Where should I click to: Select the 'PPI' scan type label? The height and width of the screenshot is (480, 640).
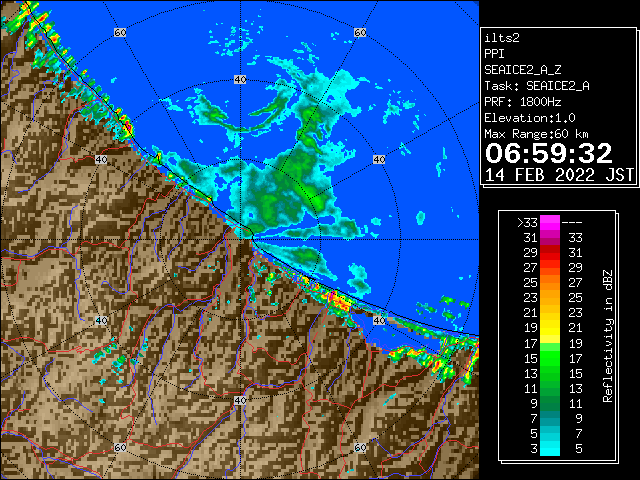point(494,54)
